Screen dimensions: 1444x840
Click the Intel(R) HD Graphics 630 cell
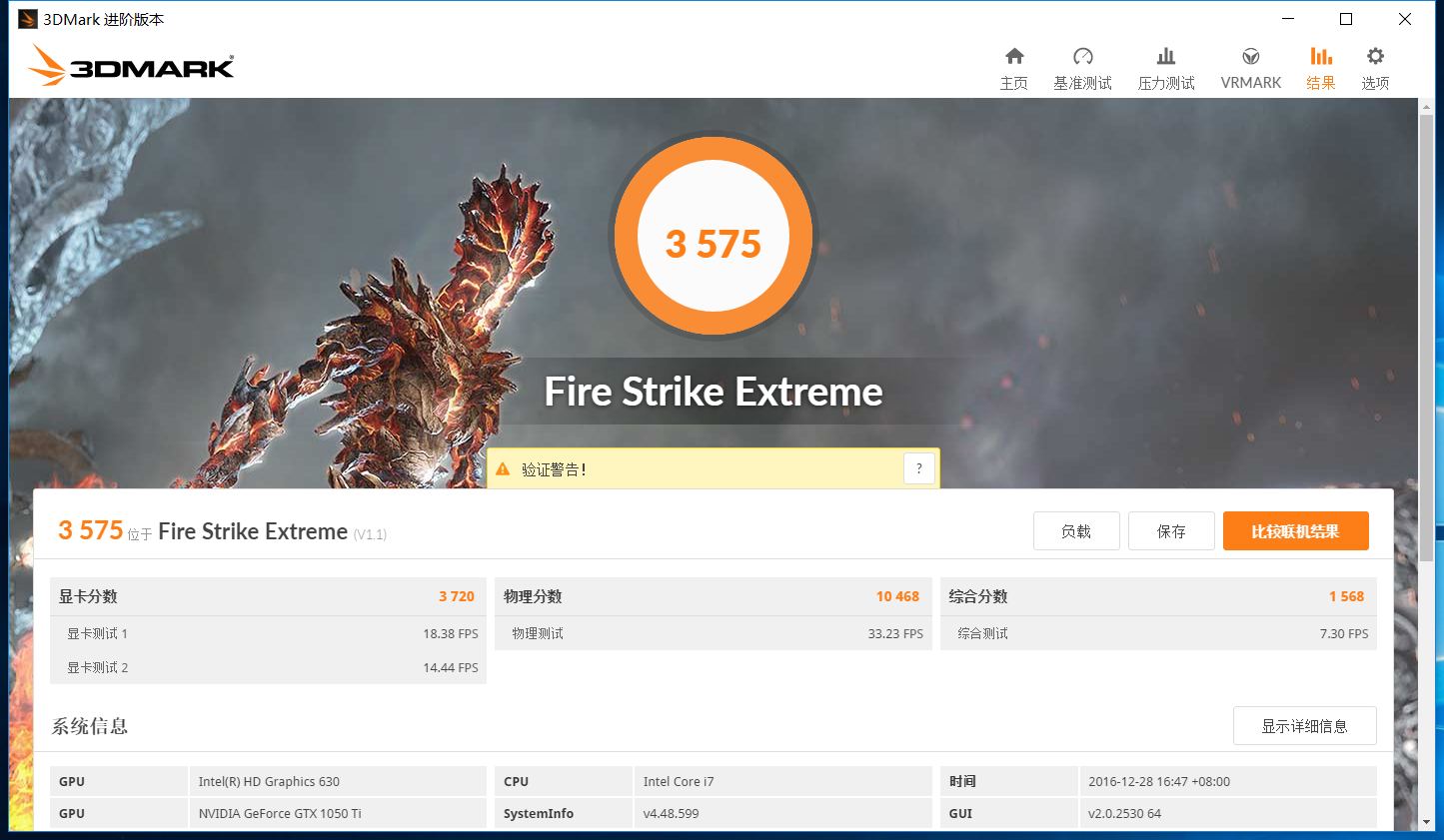(338, 781)
